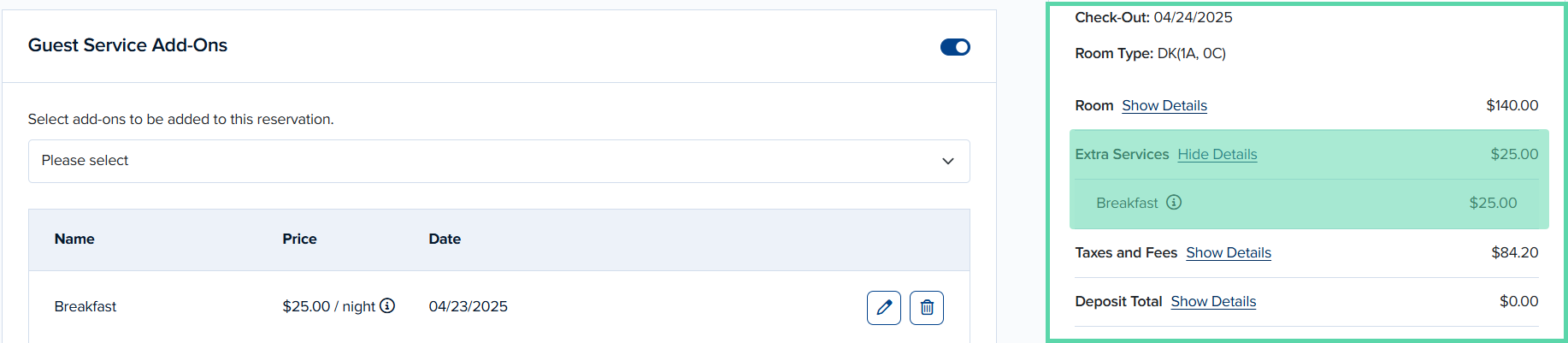This screenshot has width=1568, height=343.
Task: Delete Breakfast add-on using the trash icon
Action: coord(926,307)
